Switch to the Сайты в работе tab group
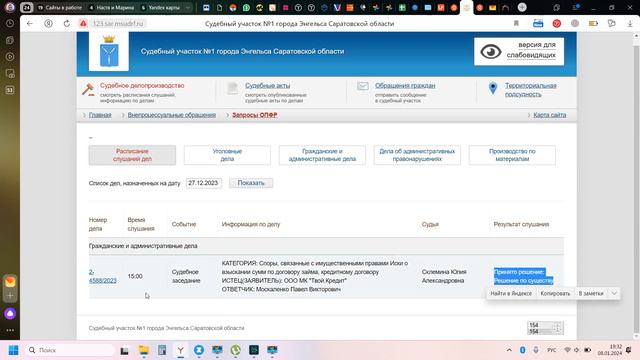 (59, 7)
